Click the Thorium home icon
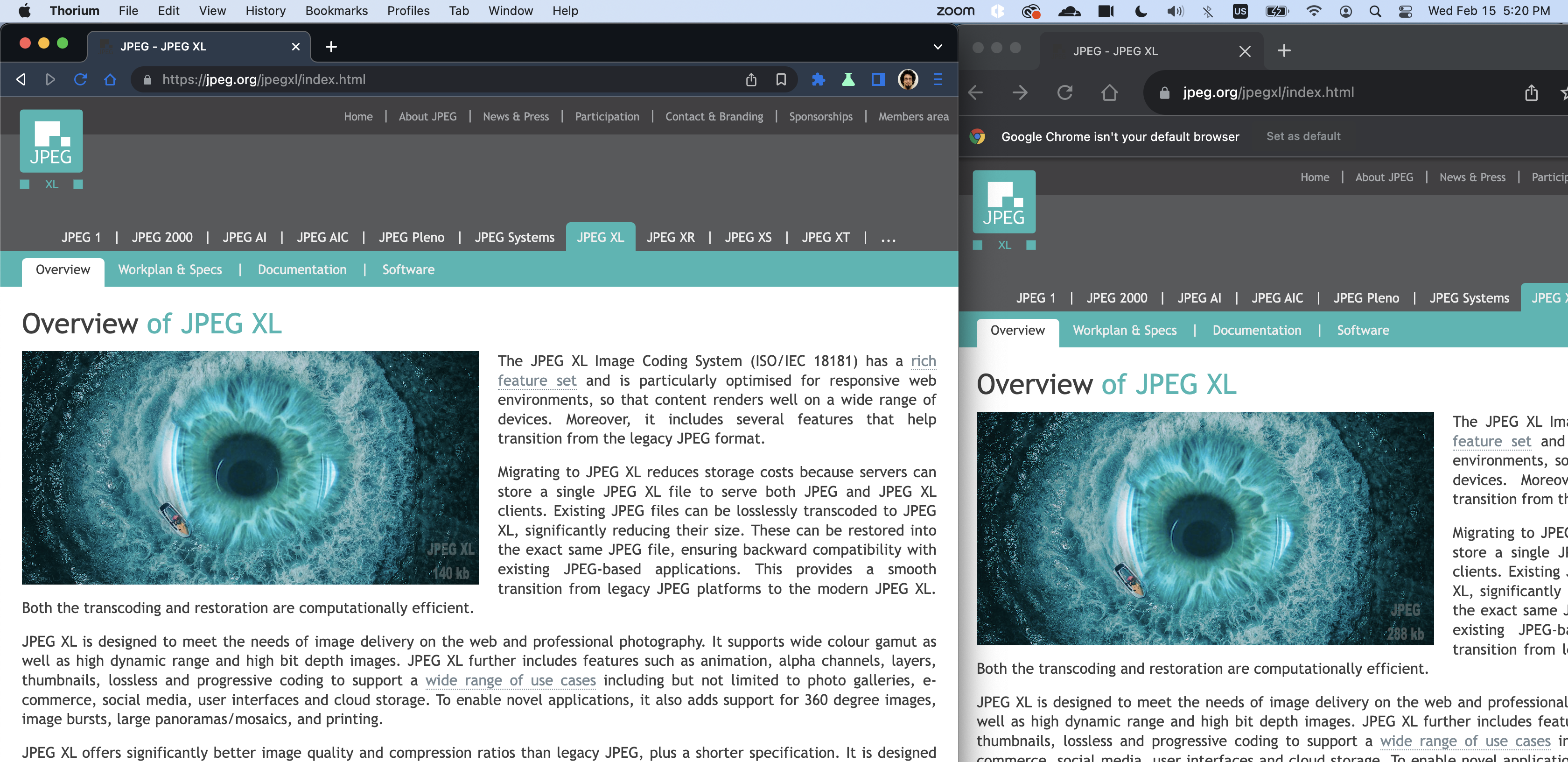This screenshot has height=762, width=1568. point(110,80)
